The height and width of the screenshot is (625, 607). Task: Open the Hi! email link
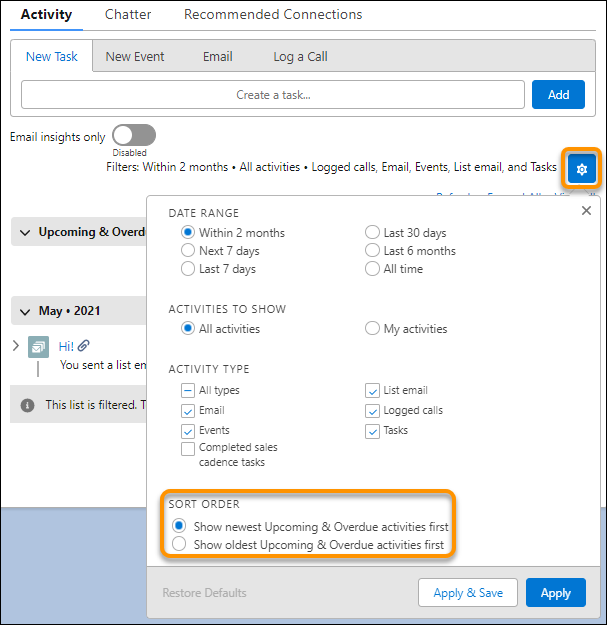tap(66, 346)
